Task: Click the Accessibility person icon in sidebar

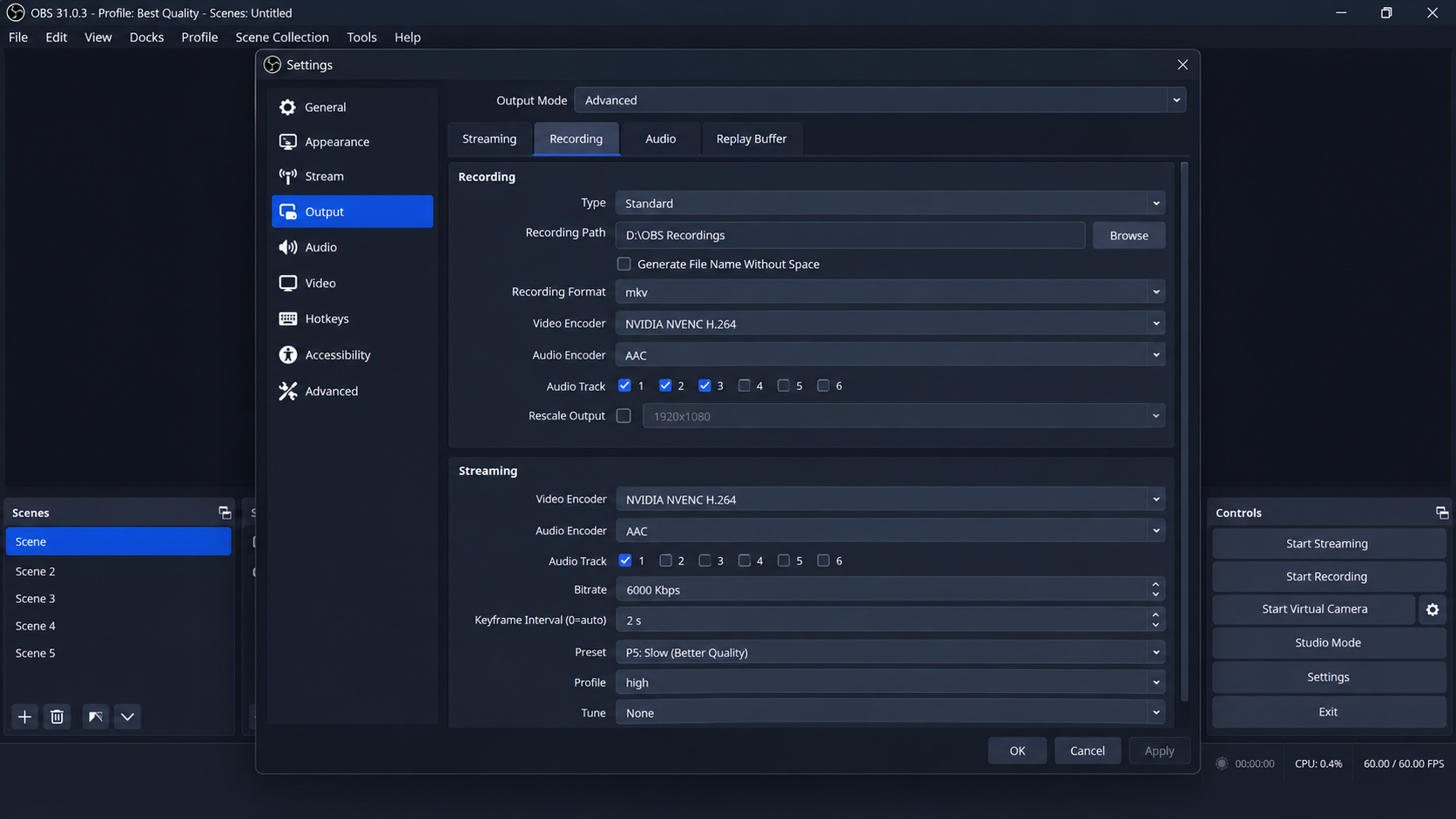Action: pyautogui.click(x=287, y=355)
